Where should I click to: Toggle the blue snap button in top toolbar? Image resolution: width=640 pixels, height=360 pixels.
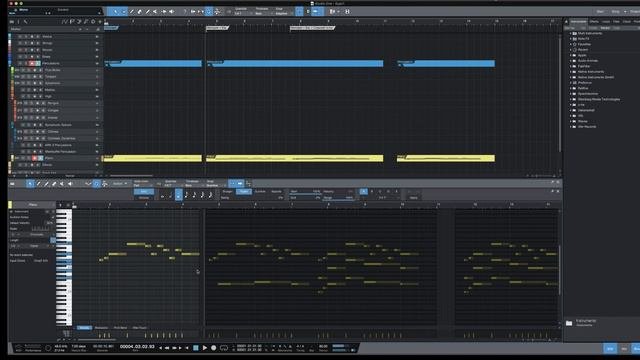[x=299, y=11]
